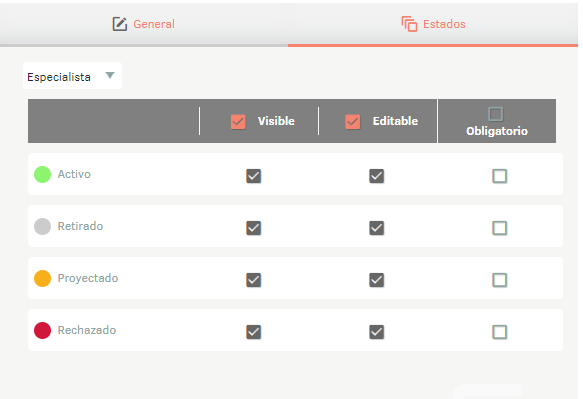Toggle the Editable header checkbox

click(352, 122)
